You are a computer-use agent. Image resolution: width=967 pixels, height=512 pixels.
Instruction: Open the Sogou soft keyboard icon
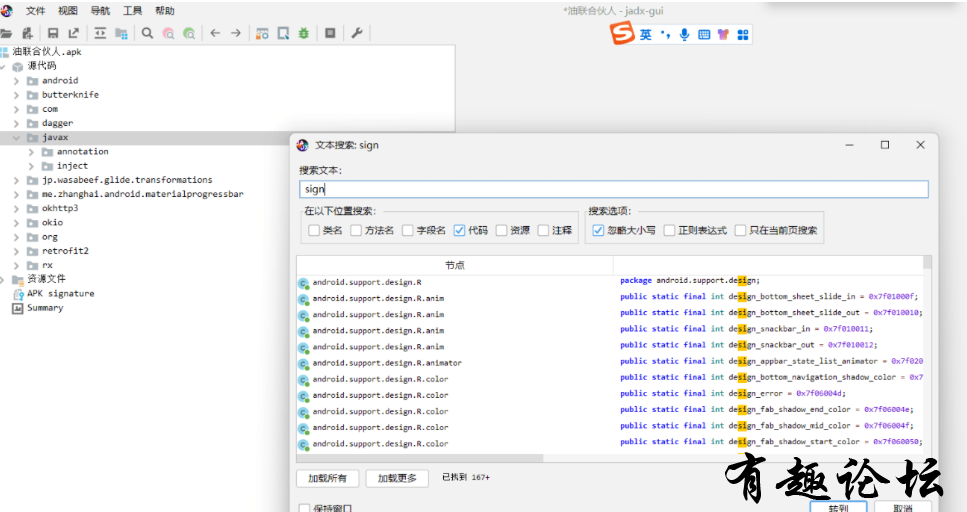click(704, 35)
